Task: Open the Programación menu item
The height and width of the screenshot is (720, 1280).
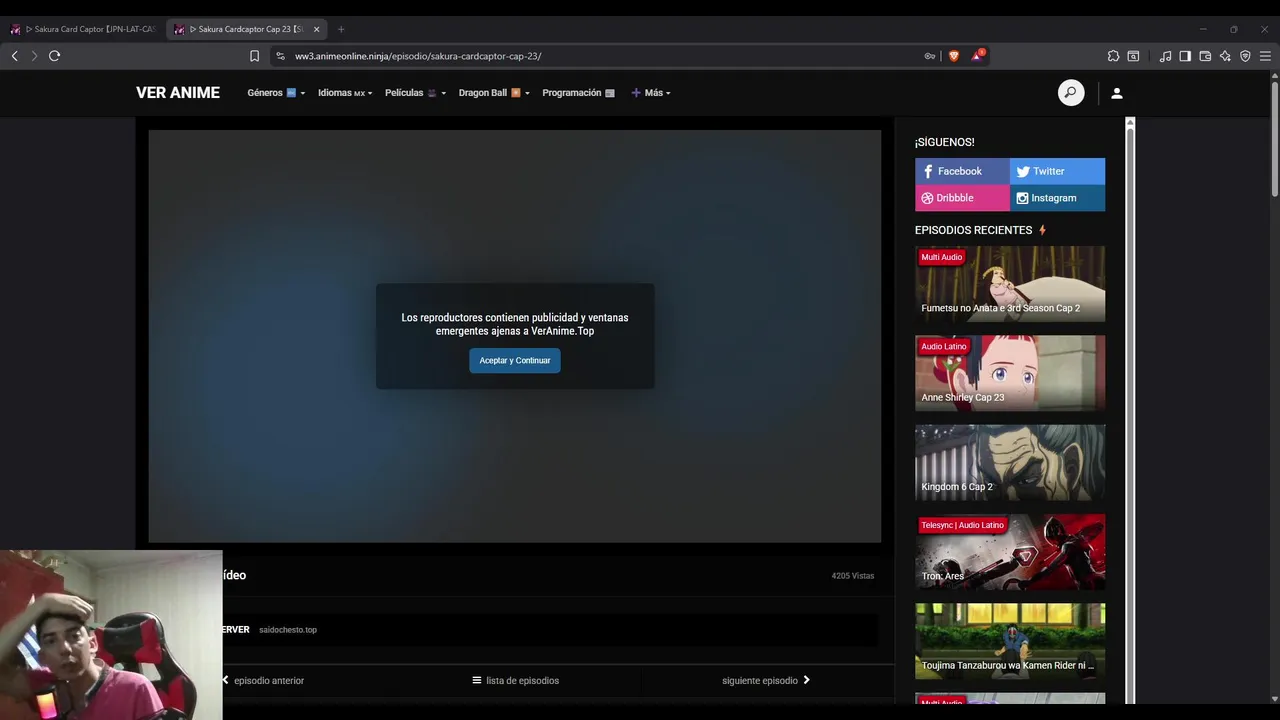Action: tap(578, 93)
